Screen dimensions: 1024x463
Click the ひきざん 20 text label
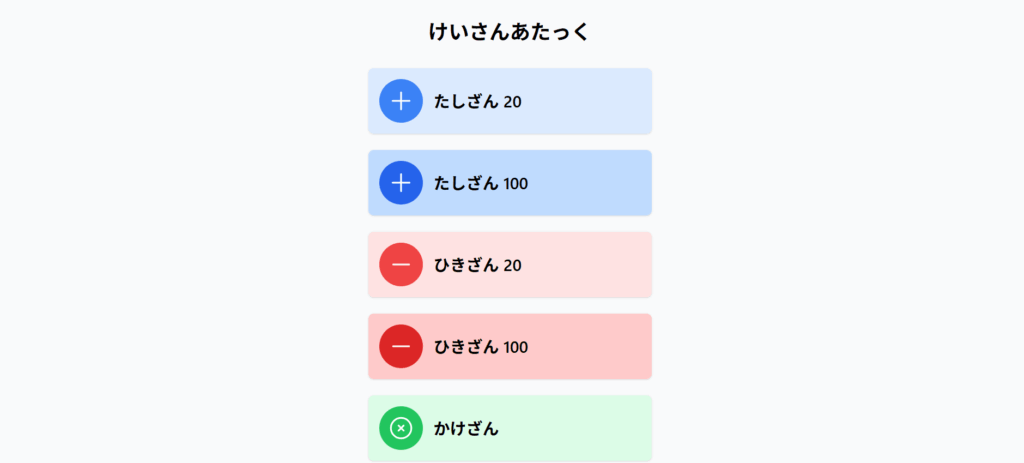tap(478, 265)
